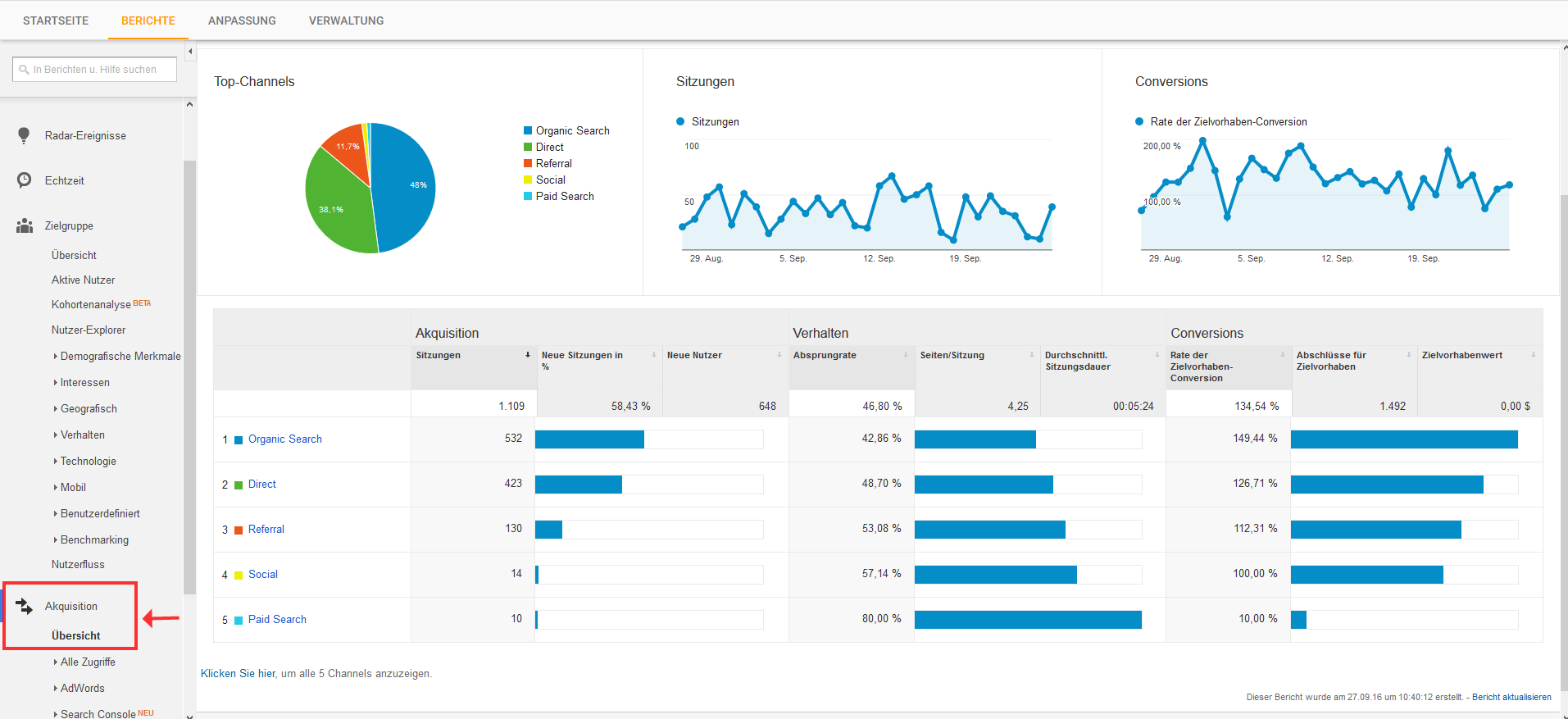Click Organic Search sessions value 532
1568x719 pixels.
click(x=513, y=439)
